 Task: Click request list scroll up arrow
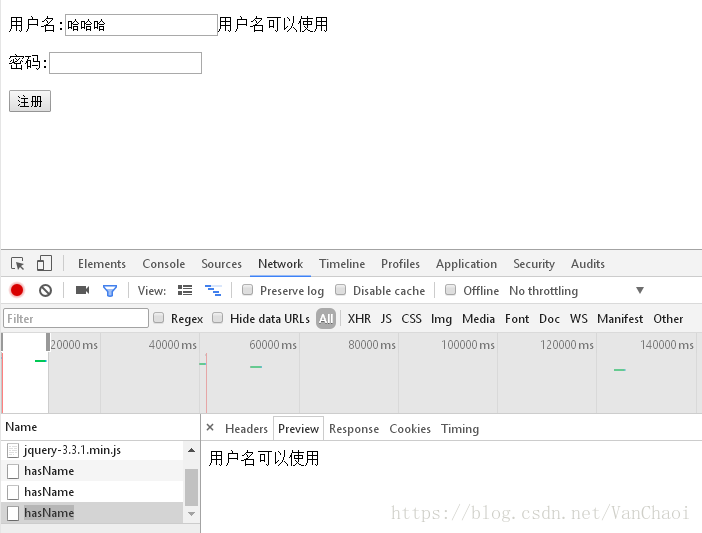point(191,450)
